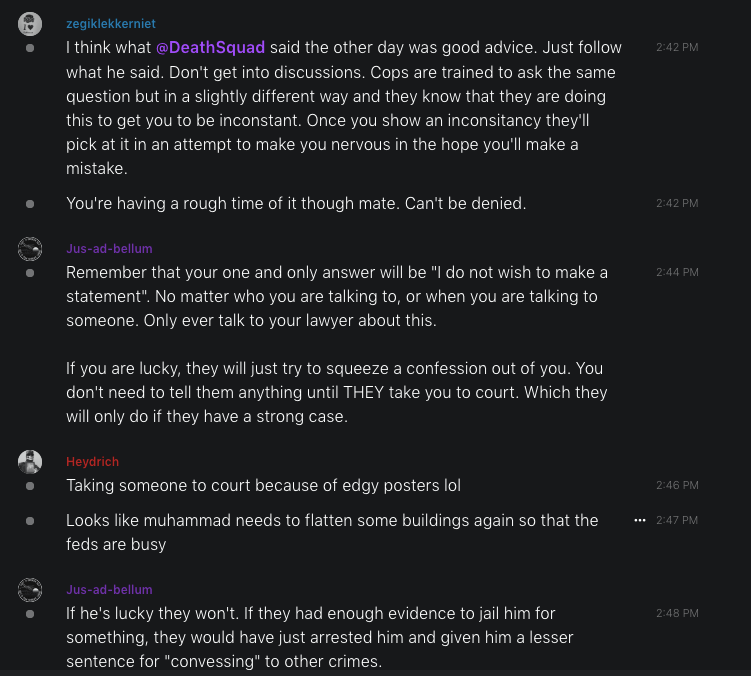The height and width of the screenshot is (676, 751).
Task: Open the Heydrich username profile
Action: click(x=92, y=462)
